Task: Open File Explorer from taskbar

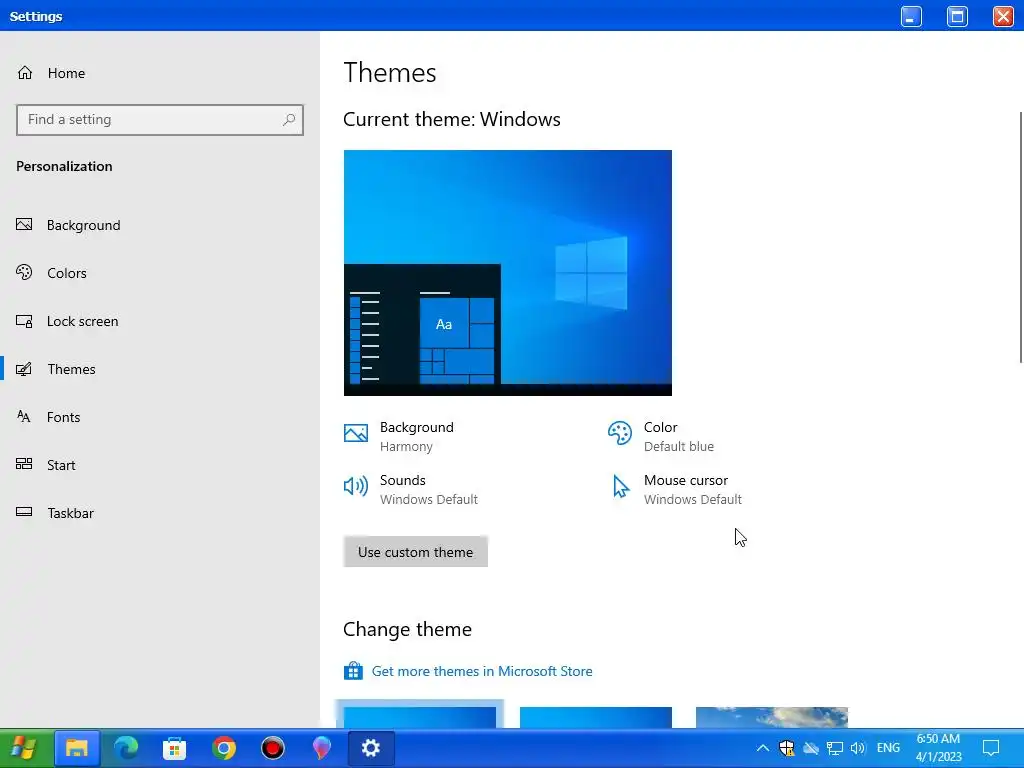Action: point(77,748)
